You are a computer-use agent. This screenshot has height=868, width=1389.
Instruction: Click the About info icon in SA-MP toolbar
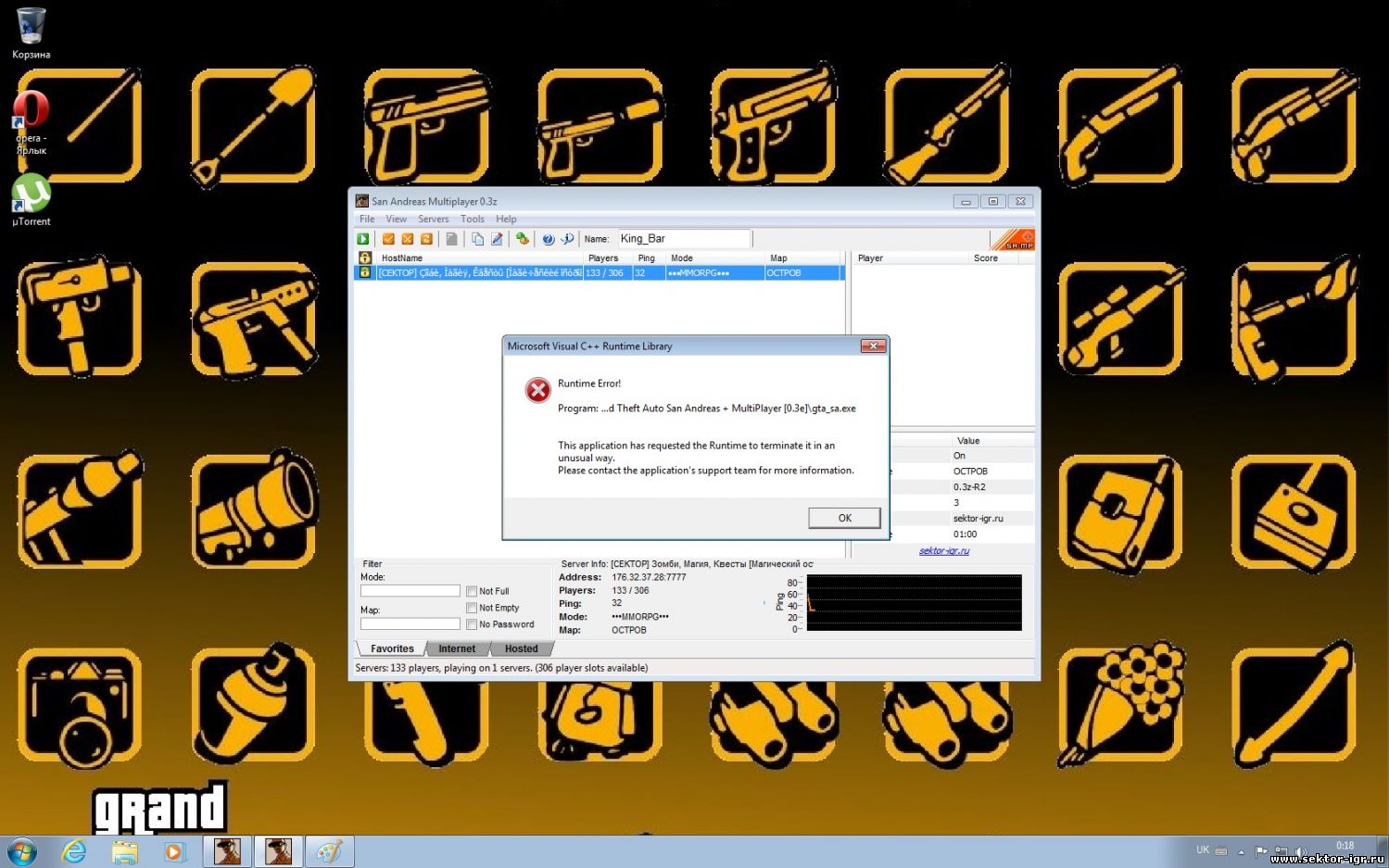[x=567, y=239]
